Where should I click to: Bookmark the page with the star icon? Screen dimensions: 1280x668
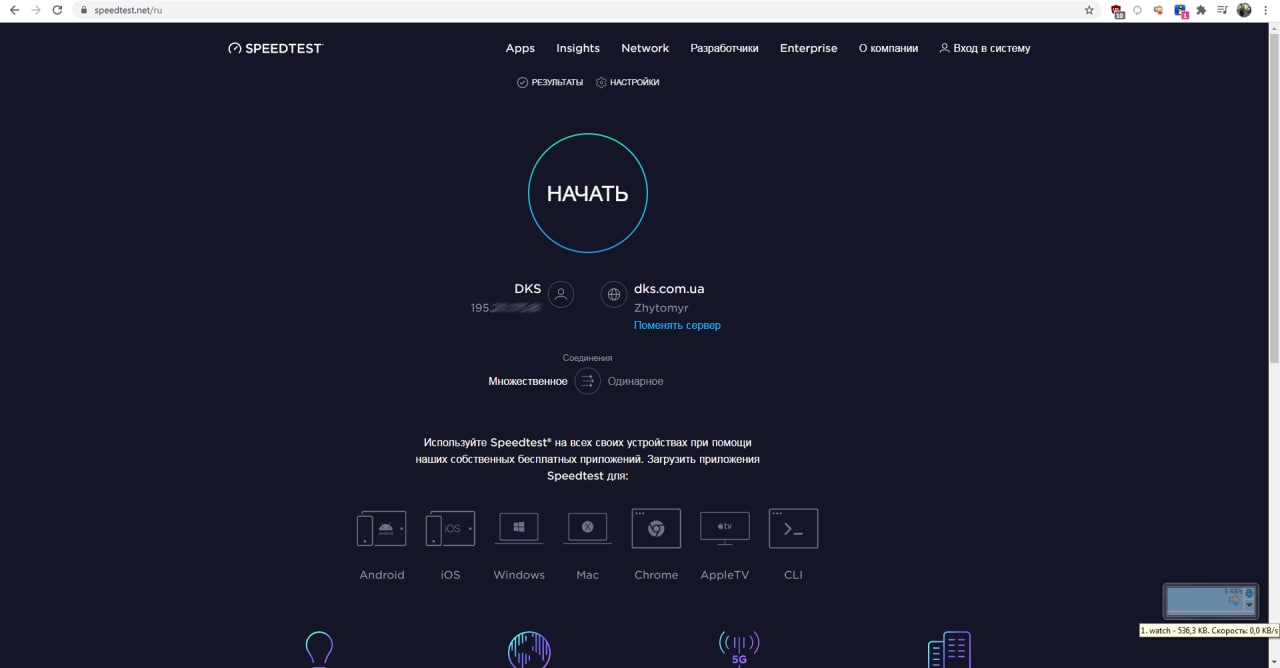point(1089,10)
